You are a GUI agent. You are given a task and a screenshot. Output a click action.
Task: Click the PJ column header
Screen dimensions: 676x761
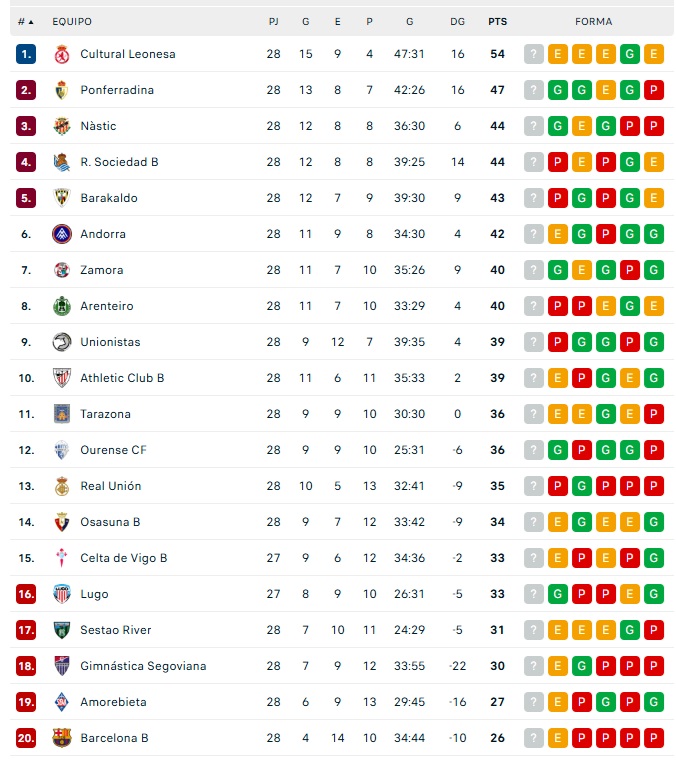[x=274, y=21]
